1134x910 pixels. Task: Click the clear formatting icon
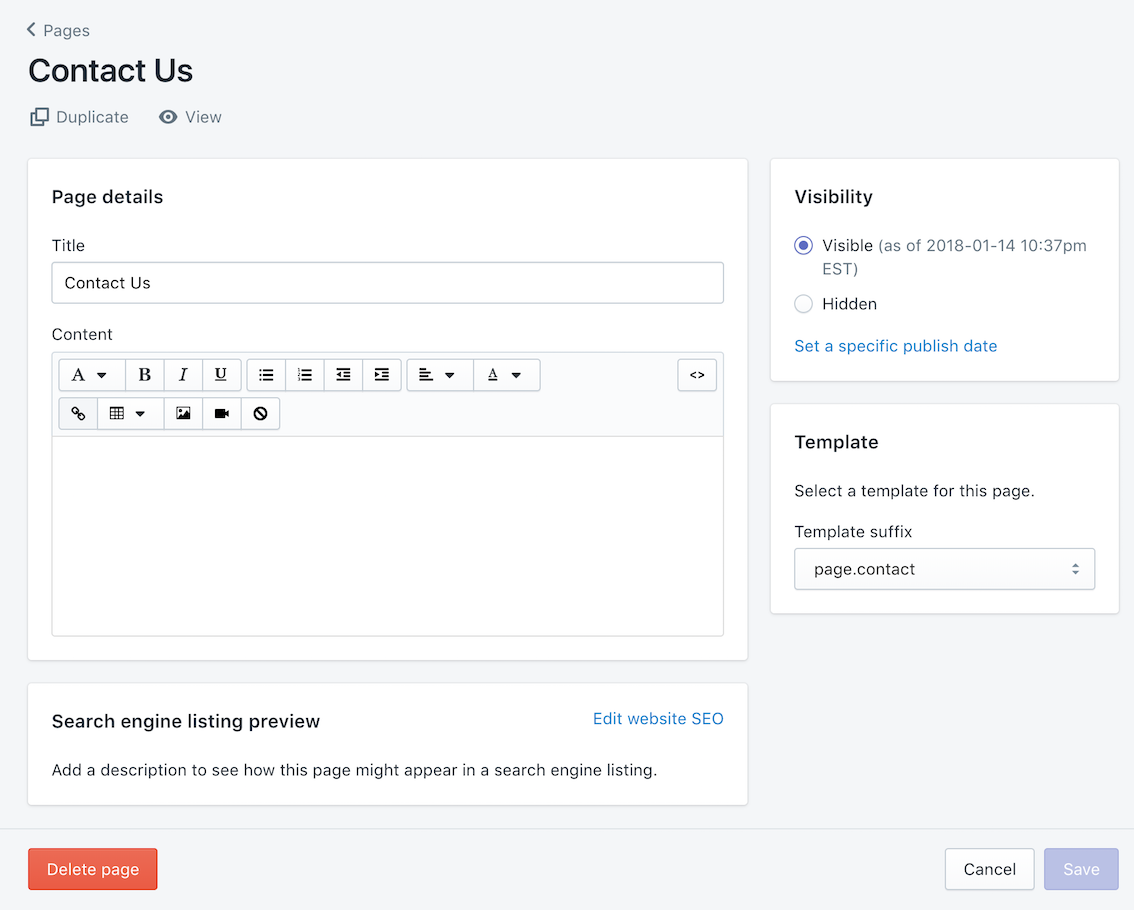(x=260, y=413)
